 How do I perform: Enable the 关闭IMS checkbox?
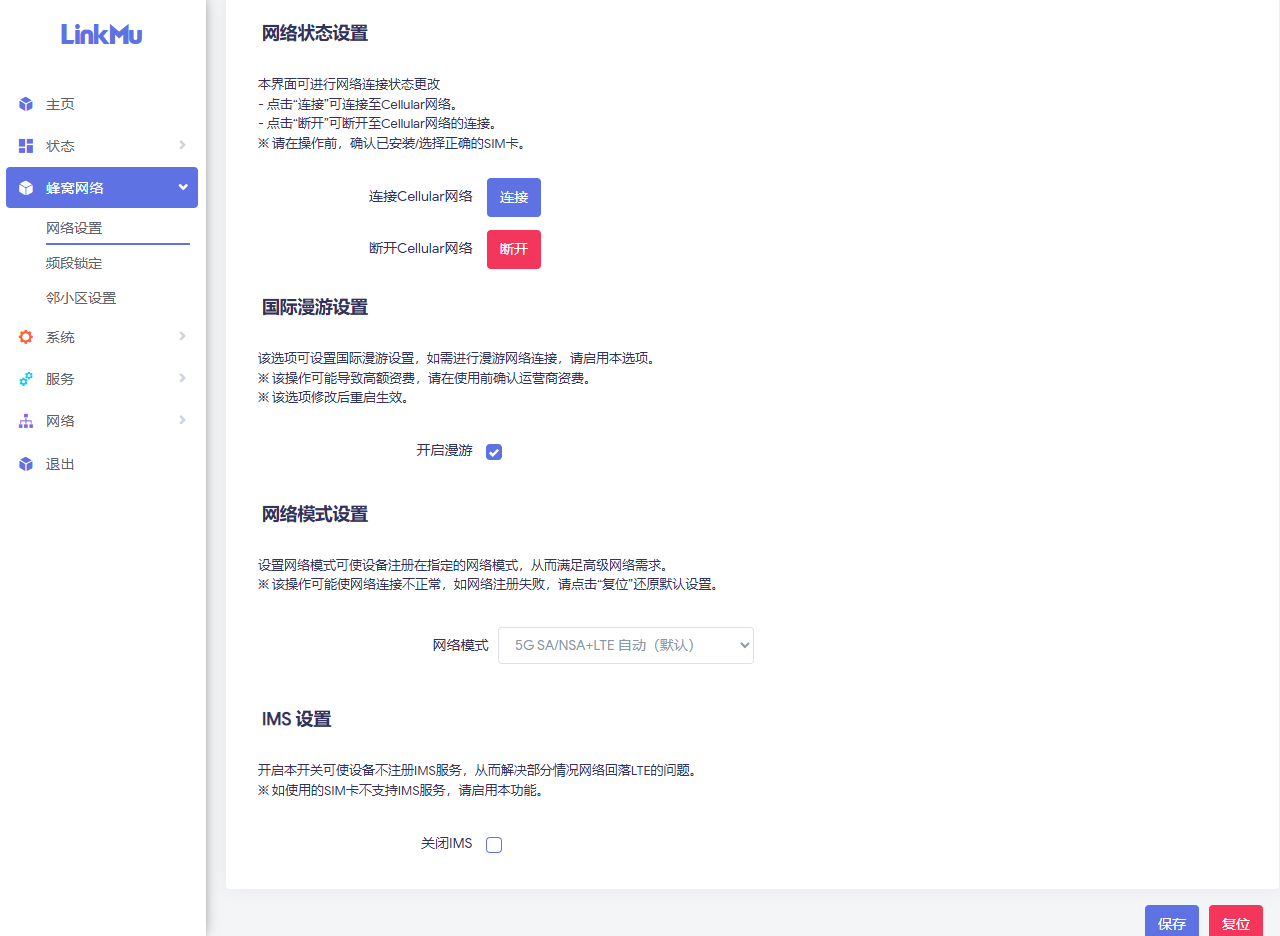(x=494, y=845)
